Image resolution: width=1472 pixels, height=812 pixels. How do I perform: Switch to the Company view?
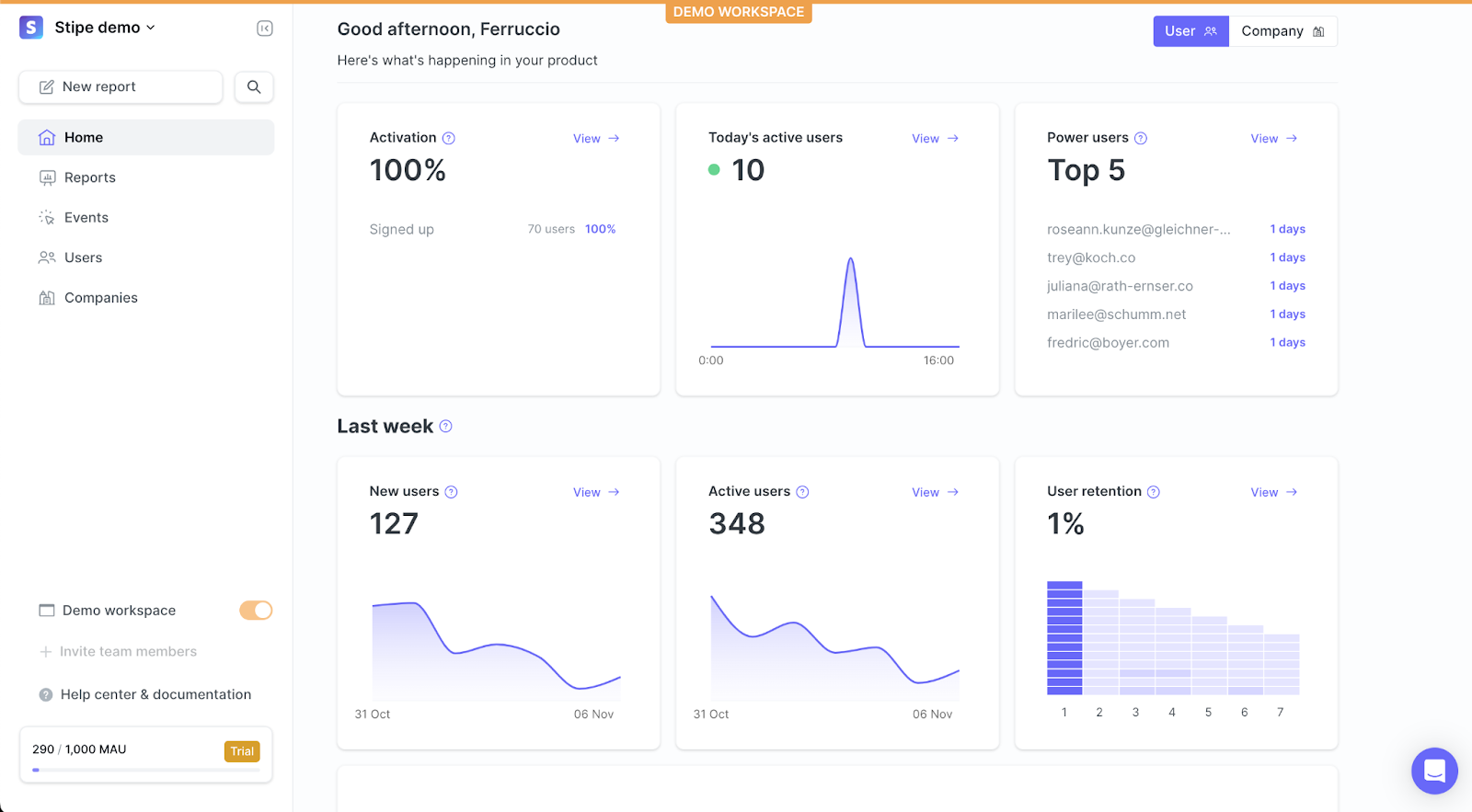click(x=1282, y=31)
